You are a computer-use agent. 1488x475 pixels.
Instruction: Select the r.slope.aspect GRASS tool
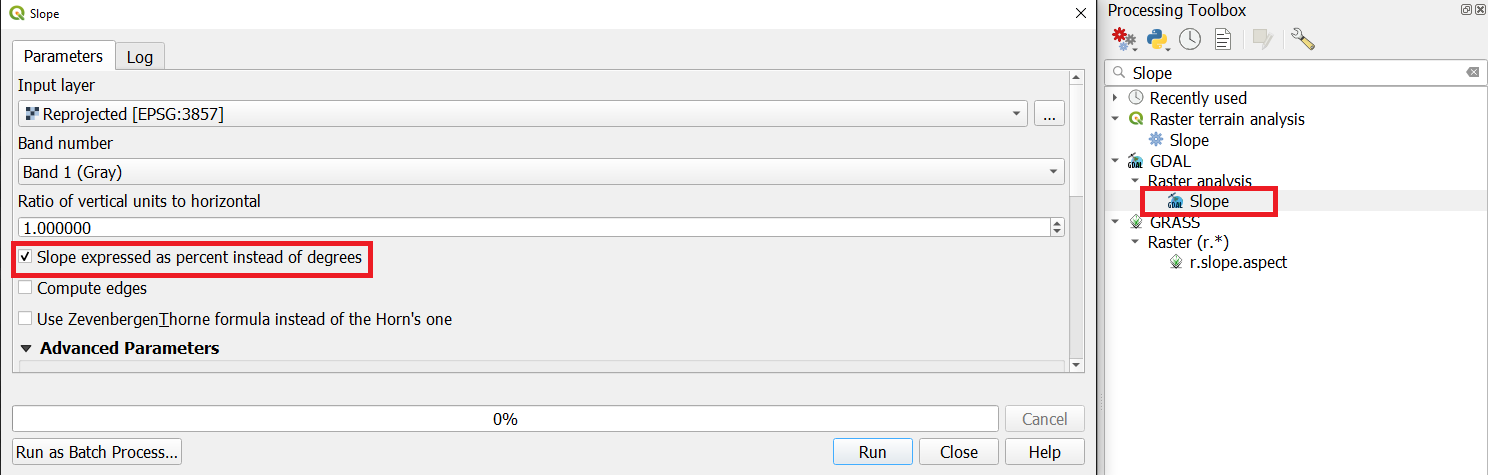(1237, 262)
